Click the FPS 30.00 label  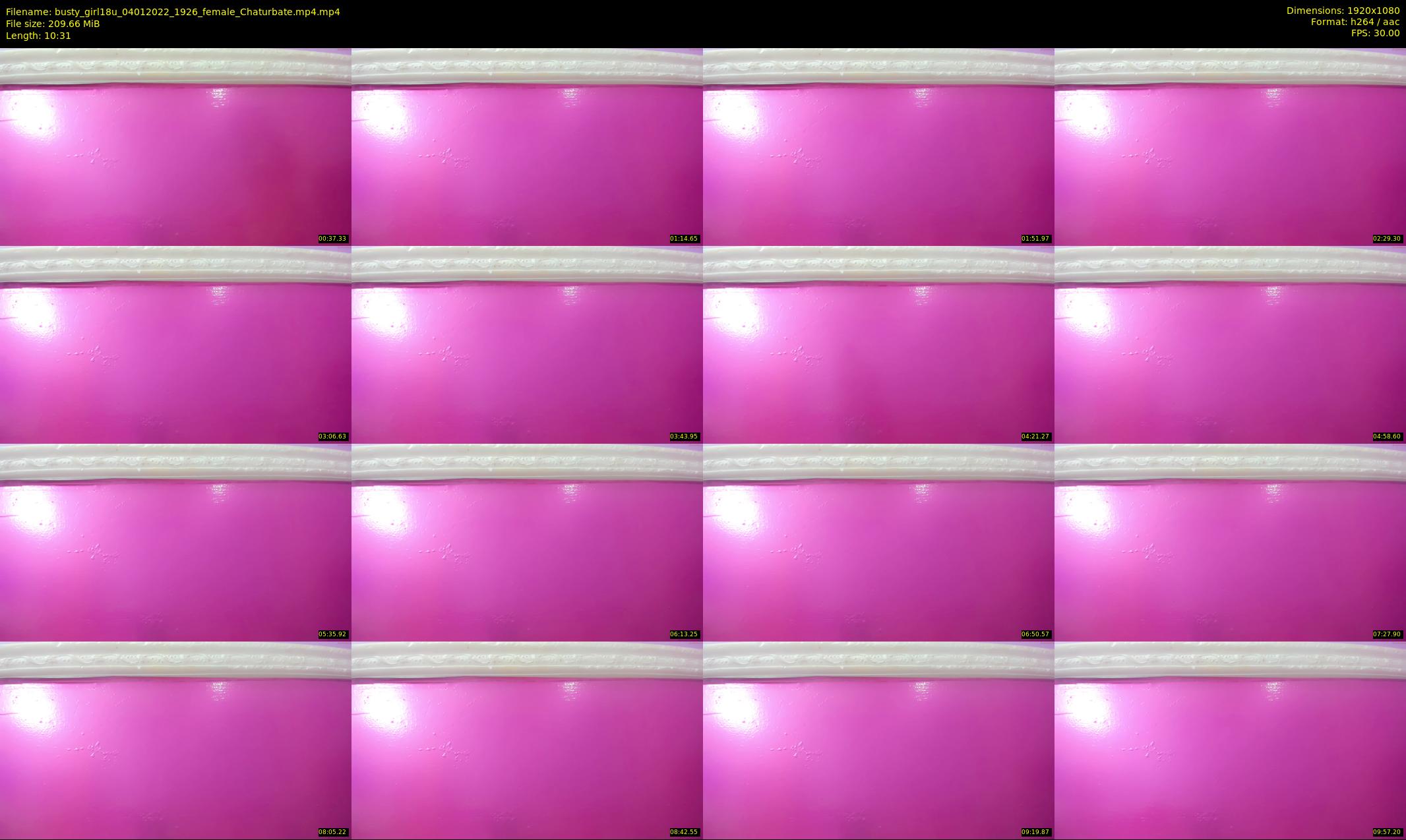pyautogui.click(x=1375, y=33)
